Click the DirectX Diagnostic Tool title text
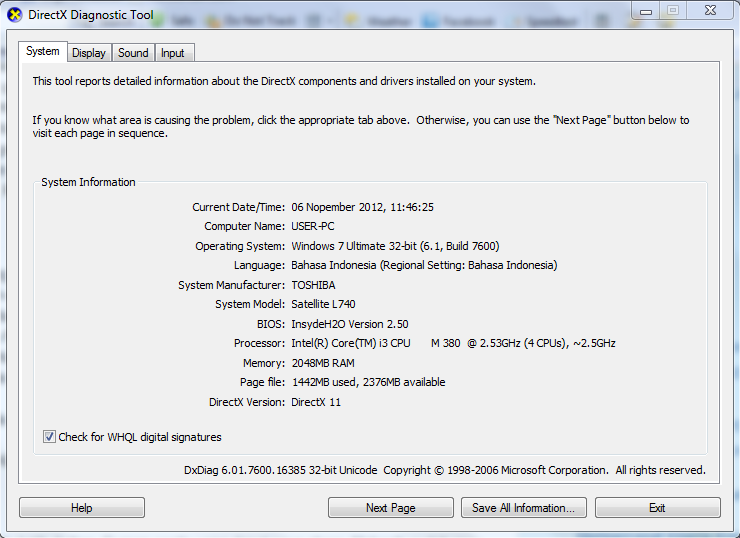 tap(91, 15)
